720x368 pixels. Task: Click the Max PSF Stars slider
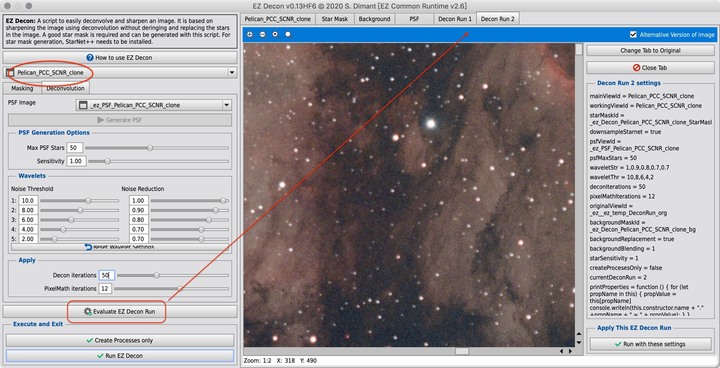click(157, 148)
